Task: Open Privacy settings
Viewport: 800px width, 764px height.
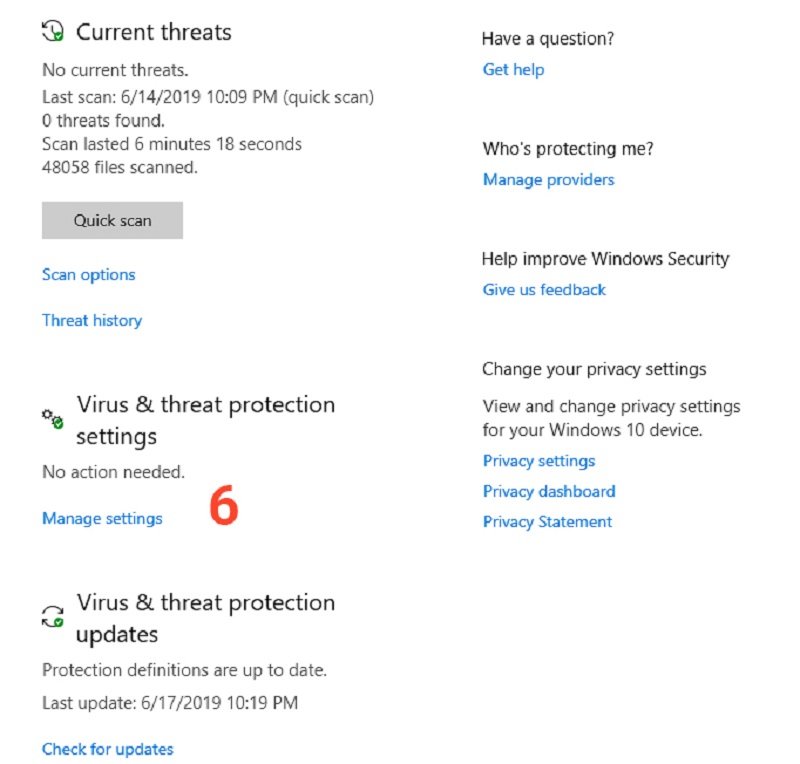Action: click(538, 461)
